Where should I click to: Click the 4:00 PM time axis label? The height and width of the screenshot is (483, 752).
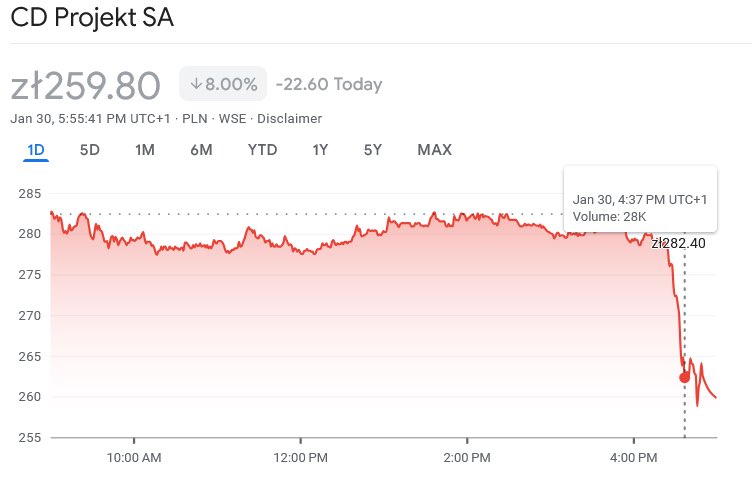(x=634, y=458)
